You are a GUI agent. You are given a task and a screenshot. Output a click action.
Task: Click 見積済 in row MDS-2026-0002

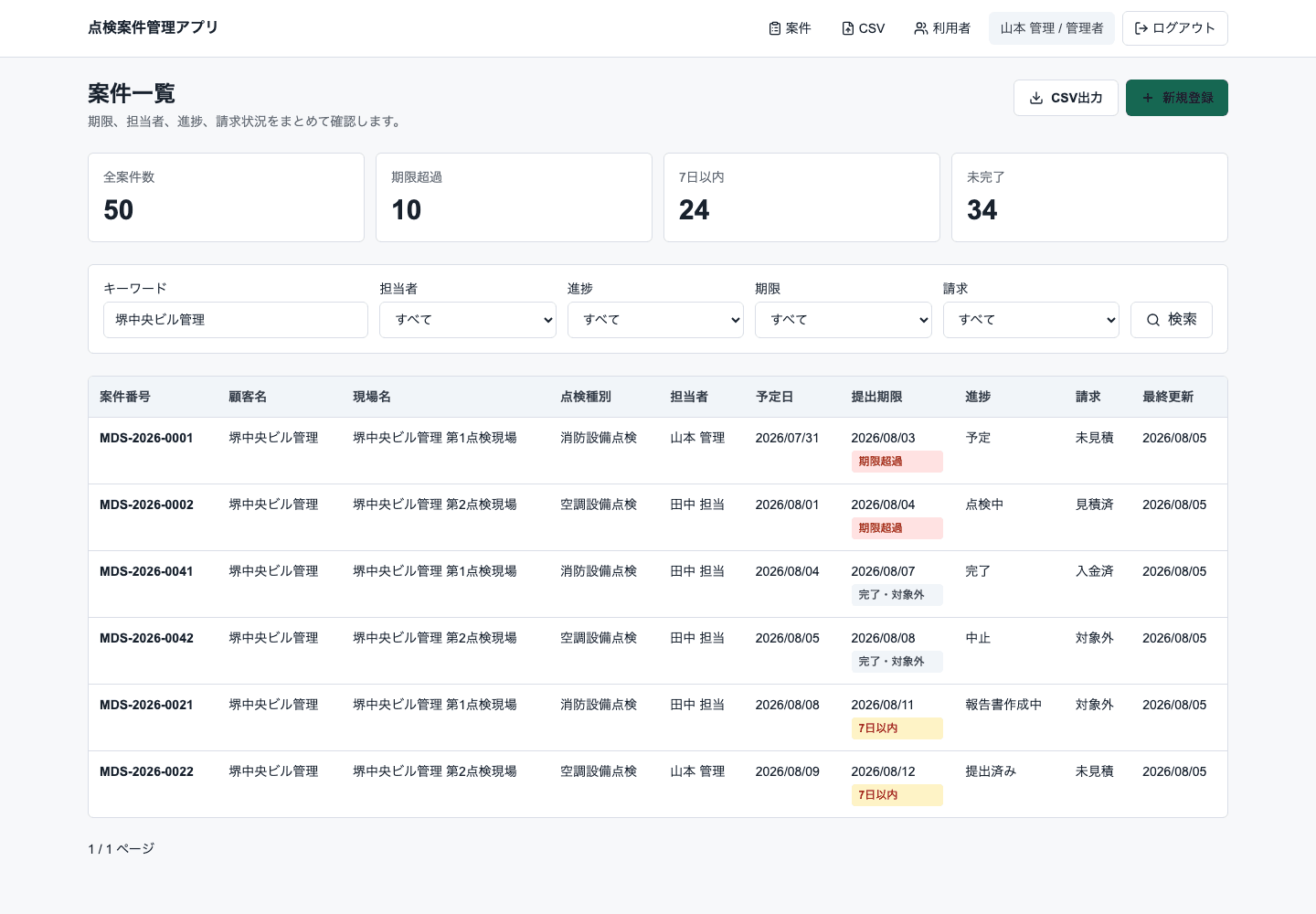1095,505
